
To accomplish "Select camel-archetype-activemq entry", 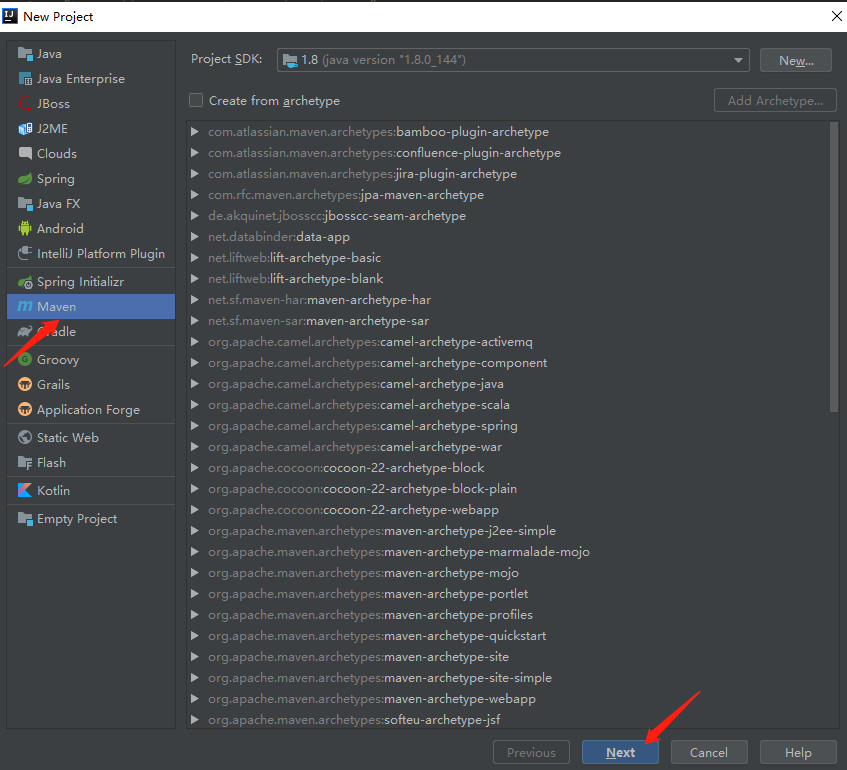I will tap(370, 342).
